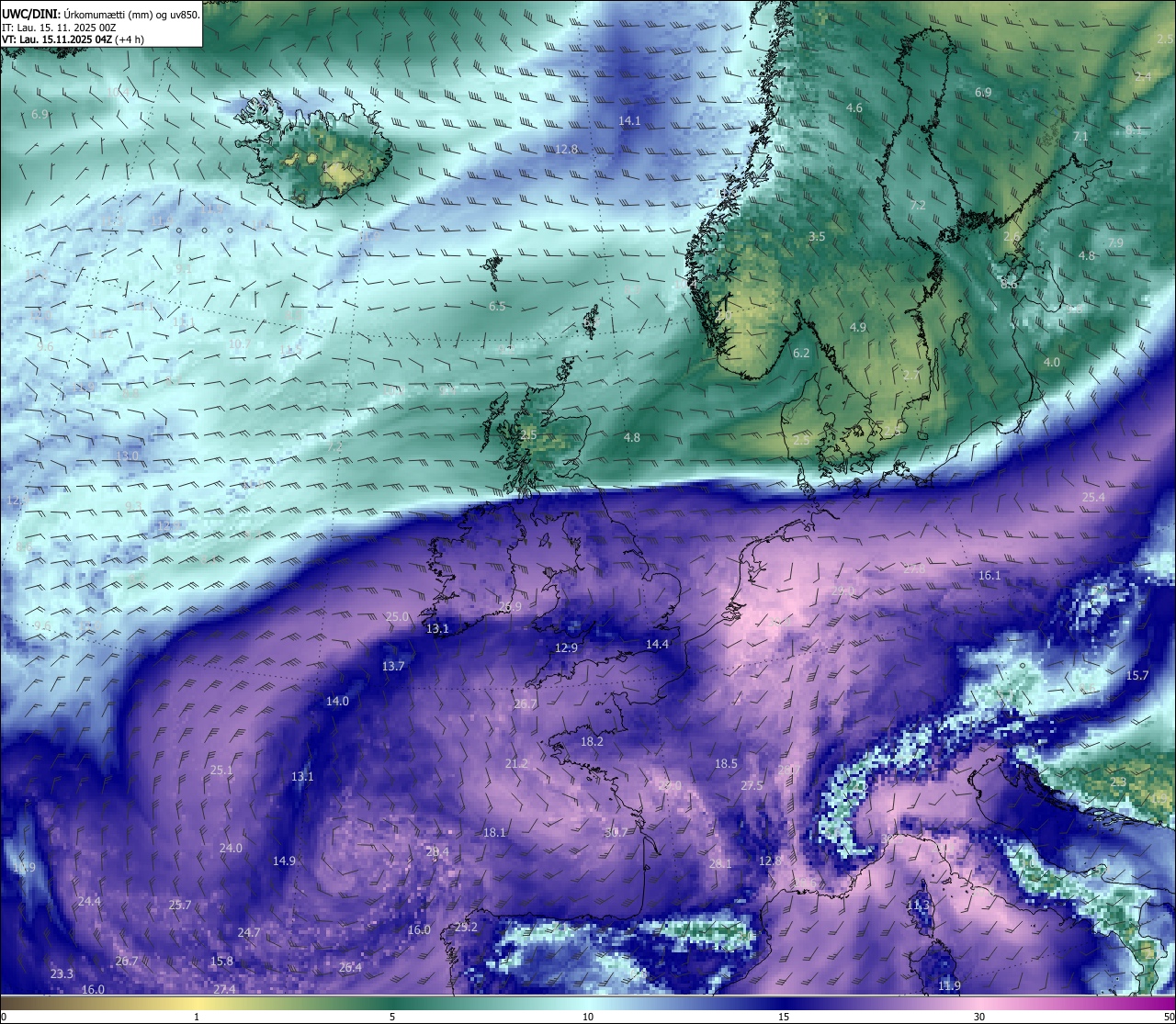The width and height of the screenshot is (1176, 1024).
Task: Click the map value 7.2 on the Swedish coast
Action: point(918,206)
